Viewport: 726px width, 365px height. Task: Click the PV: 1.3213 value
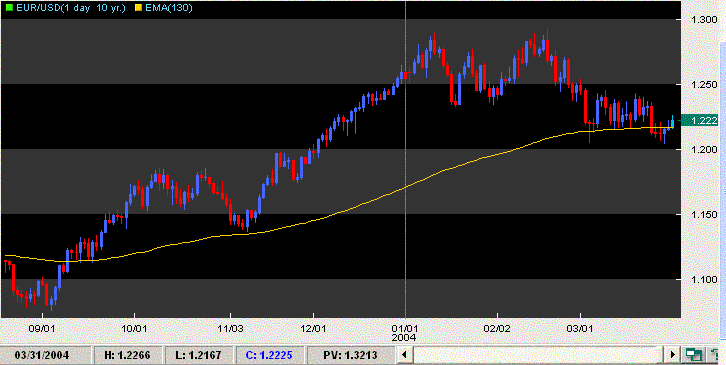[x=350, y=355]
